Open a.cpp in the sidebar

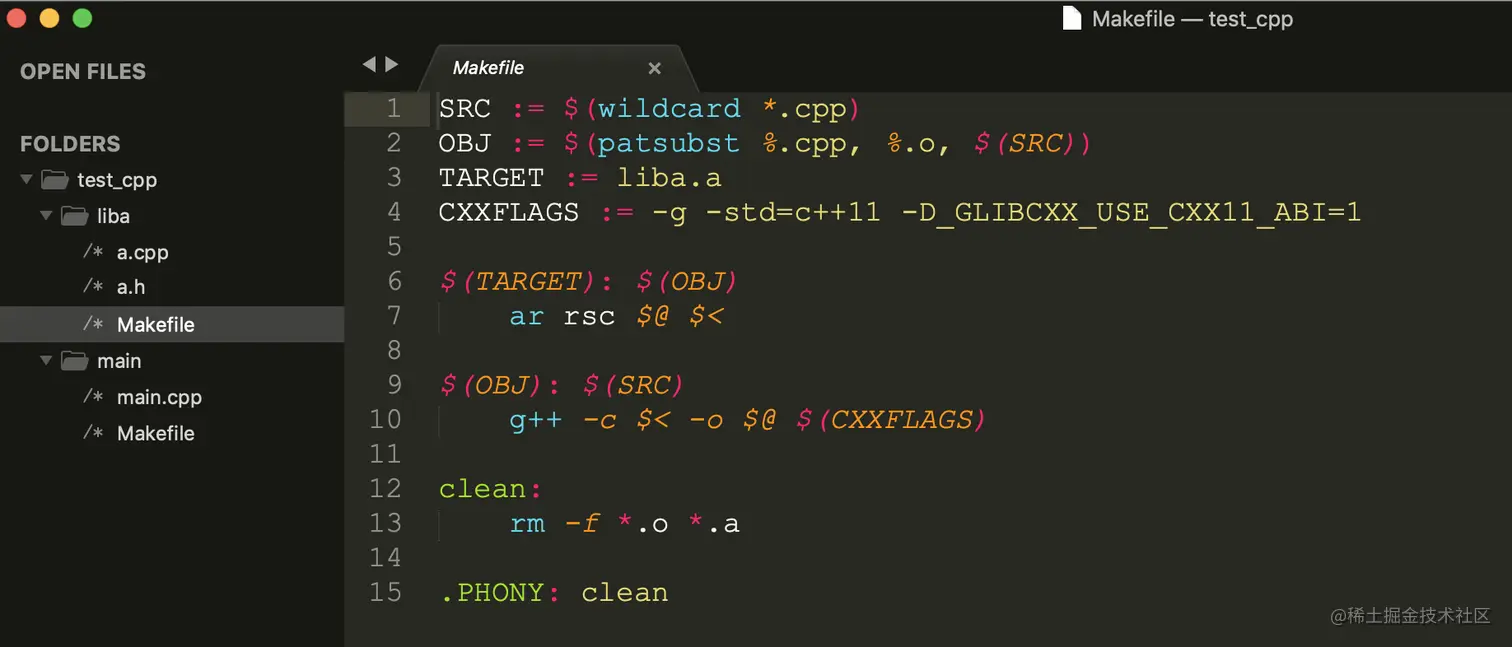point(142,252)
